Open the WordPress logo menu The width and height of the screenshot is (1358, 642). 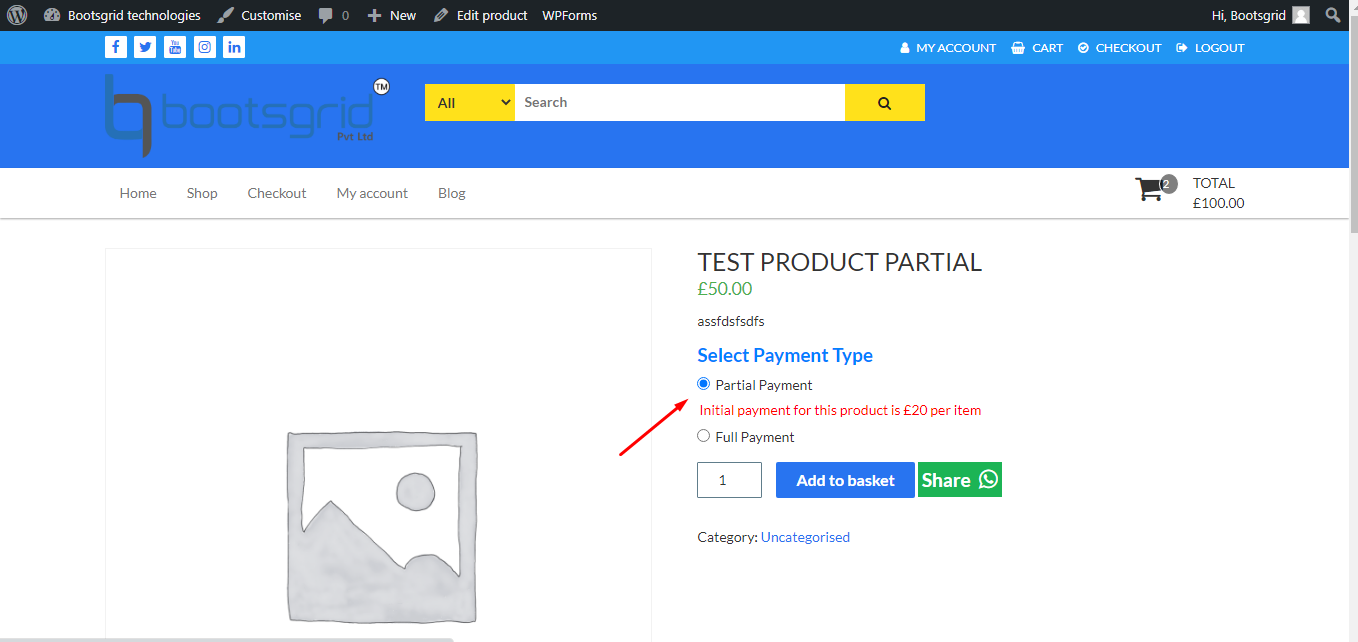16,15
